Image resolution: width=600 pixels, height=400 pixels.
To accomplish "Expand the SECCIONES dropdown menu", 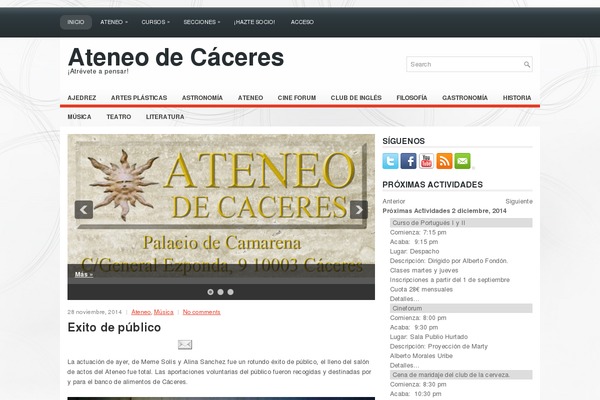I will click(202, 22).
